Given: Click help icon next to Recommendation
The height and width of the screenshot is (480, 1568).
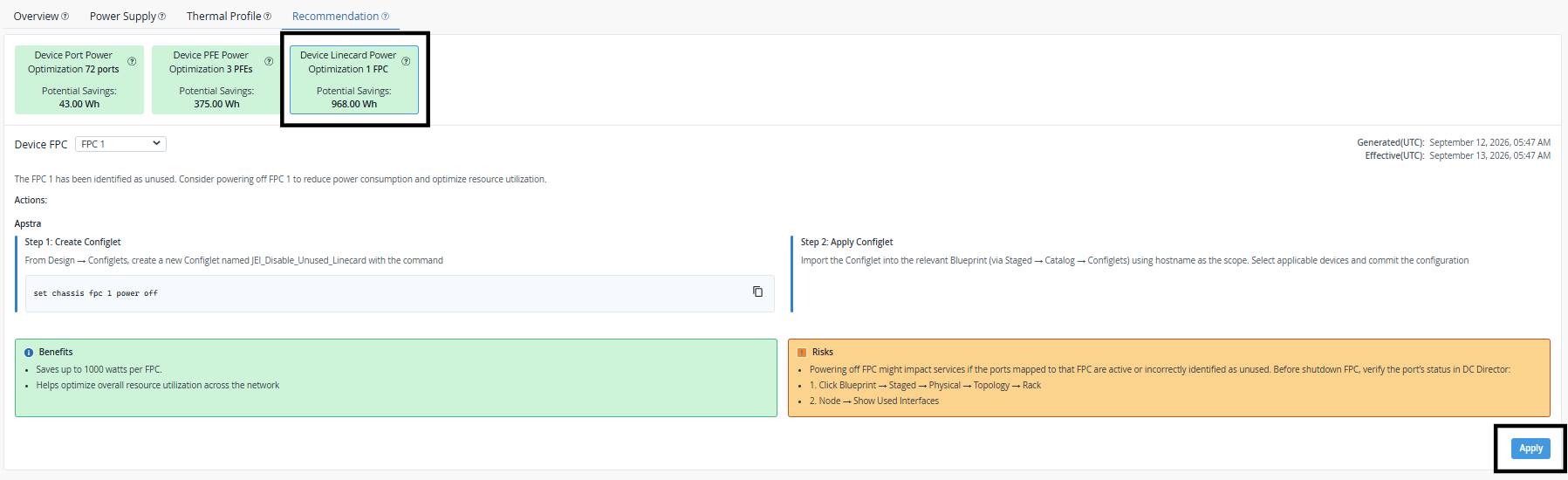Looking at the screenshot, I should (385, 17).
